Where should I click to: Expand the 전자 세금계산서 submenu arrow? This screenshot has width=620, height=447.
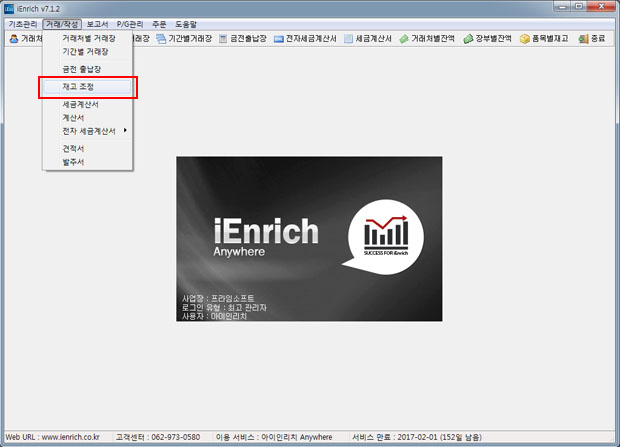(x=125, y=131)
